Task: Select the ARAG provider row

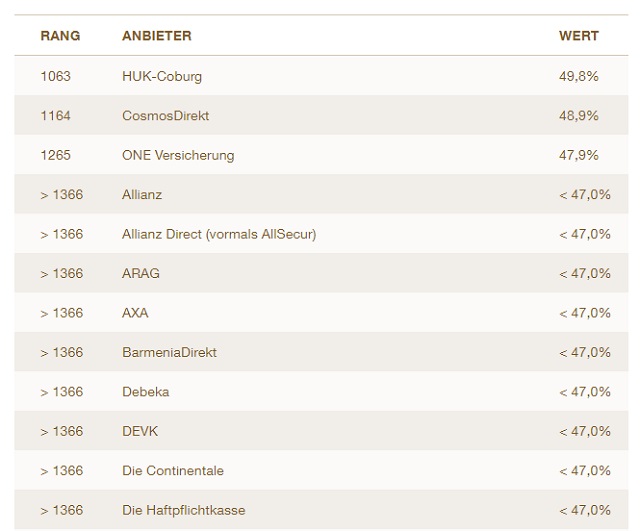Action: [x=140, y=273]
